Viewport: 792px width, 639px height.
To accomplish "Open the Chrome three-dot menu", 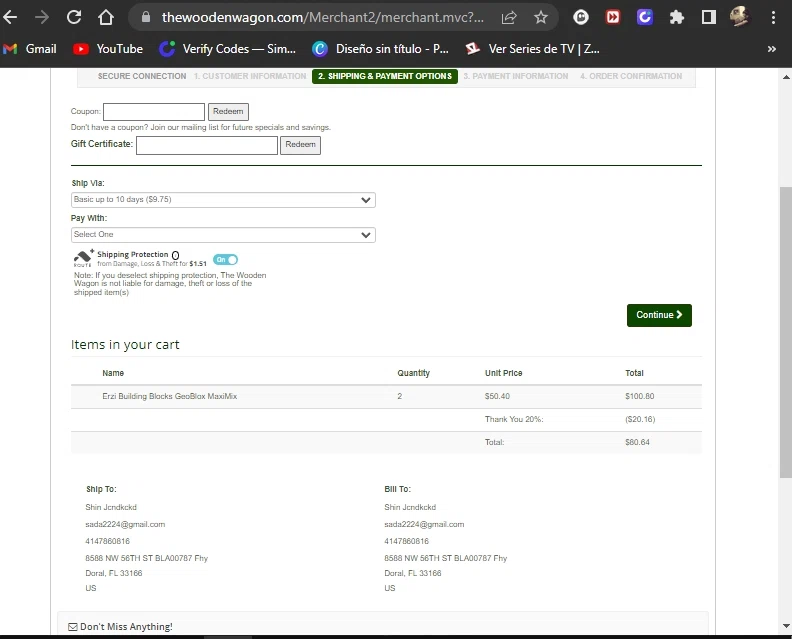I will click(x=773, y=17).
